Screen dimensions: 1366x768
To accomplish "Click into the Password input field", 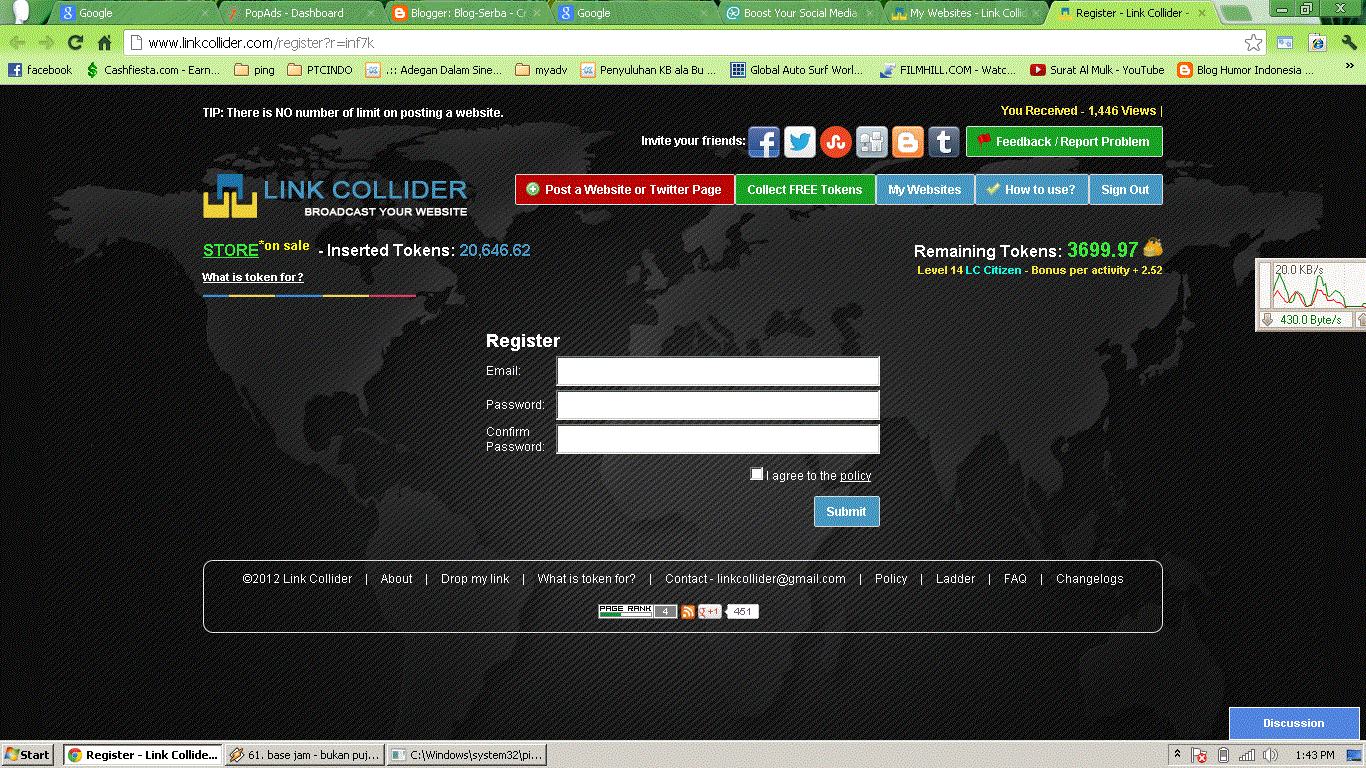I will click(718, 405).
